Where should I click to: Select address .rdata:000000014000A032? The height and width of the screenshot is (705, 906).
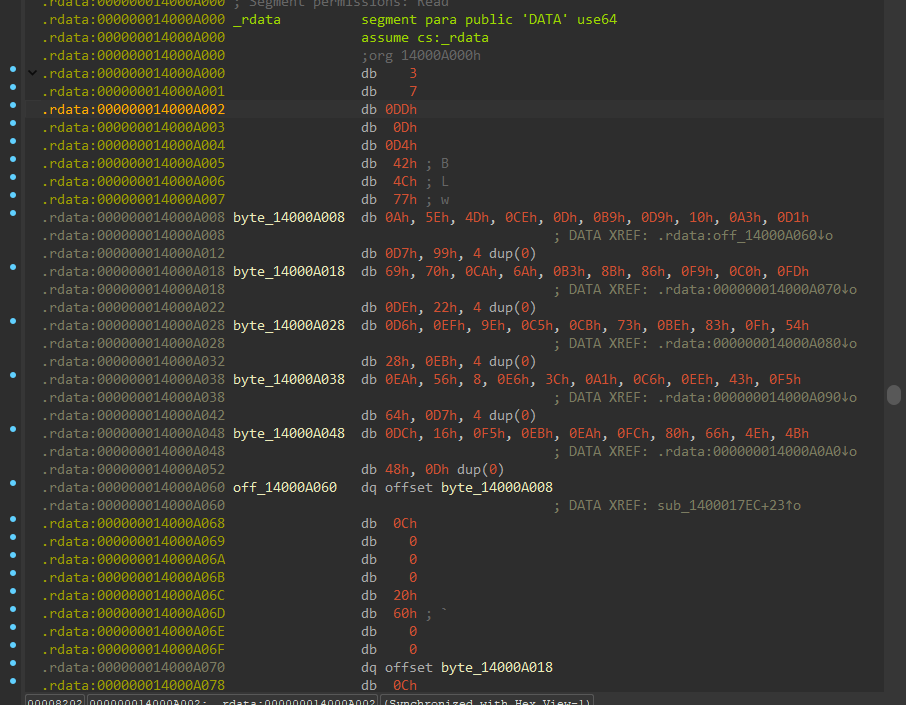[133, 361]
